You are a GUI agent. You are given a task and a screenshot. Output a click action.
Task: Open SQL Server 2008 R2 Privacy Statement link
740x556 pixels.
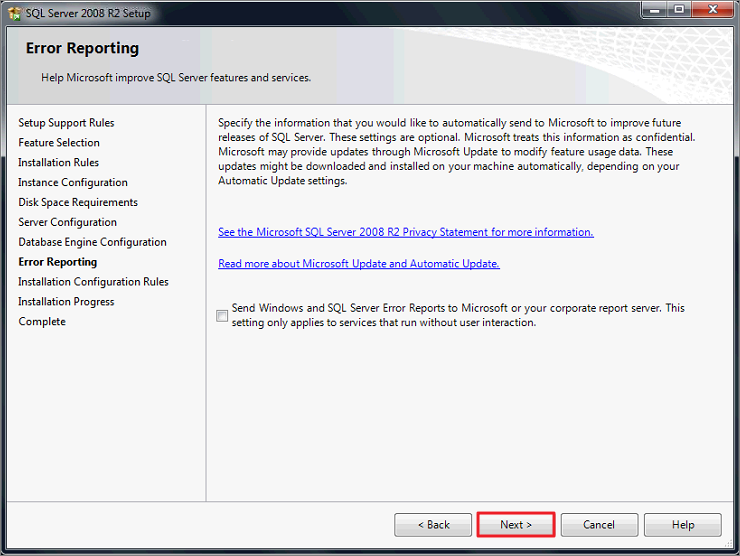pyautogui.click(x=406, y=232)
